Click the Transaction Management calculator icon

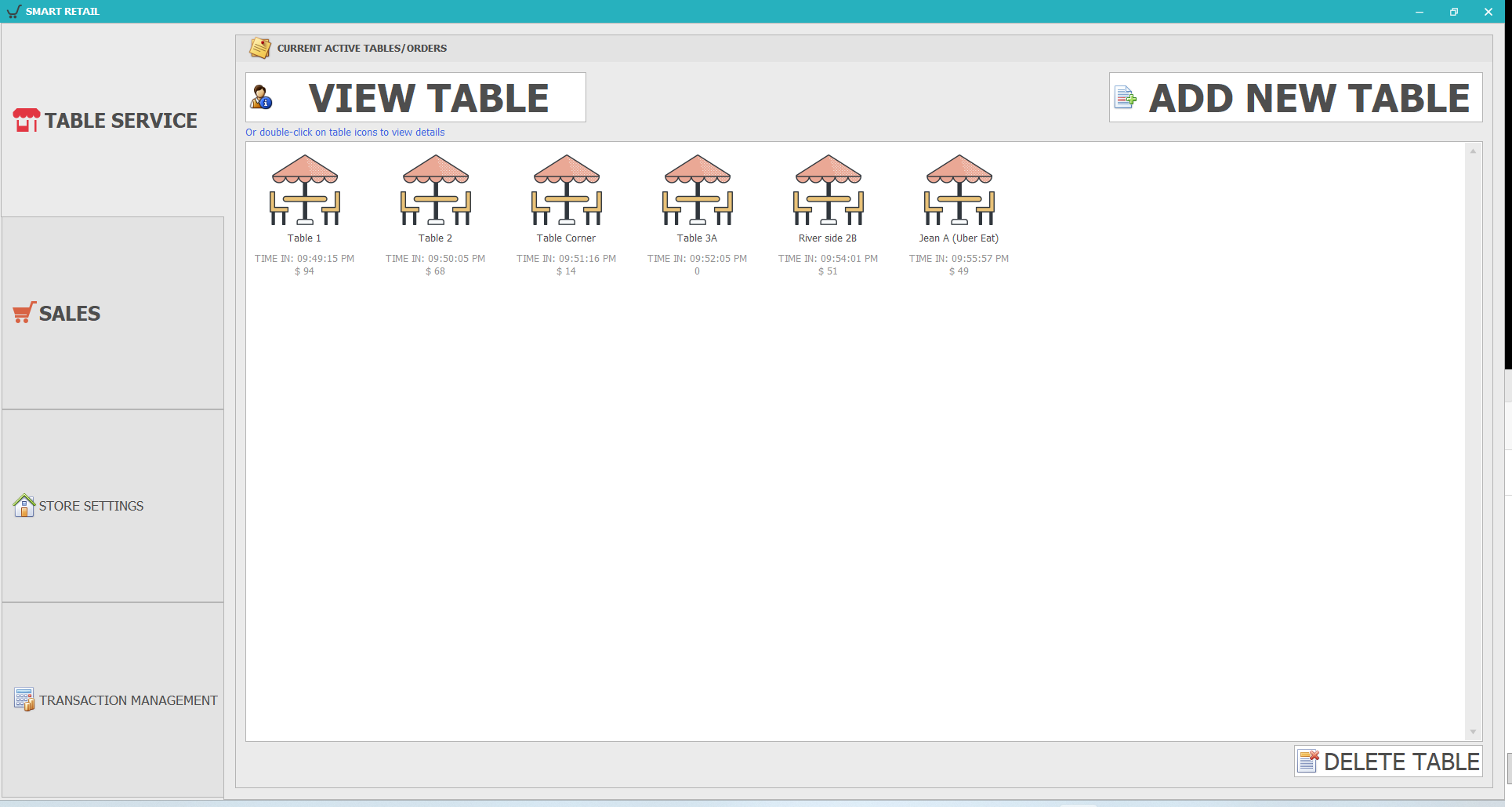[24, 699]
